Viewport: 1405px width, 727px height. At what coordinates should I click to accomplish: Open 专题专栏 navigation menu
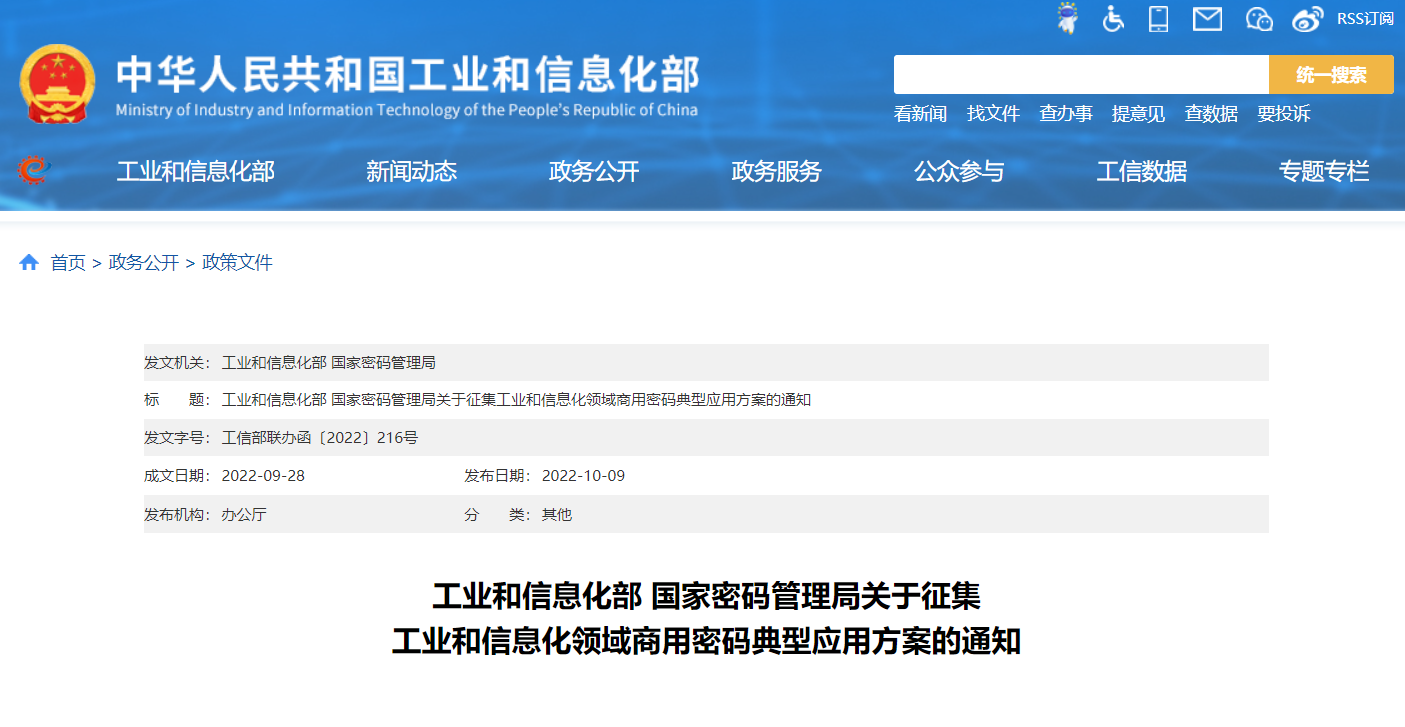tap(1324, 172)
